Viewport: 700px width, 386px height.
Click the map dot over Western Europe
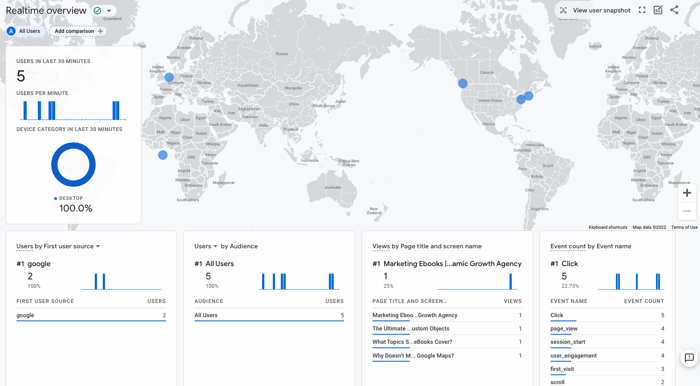pyautogui.click(x=169, y=77)
